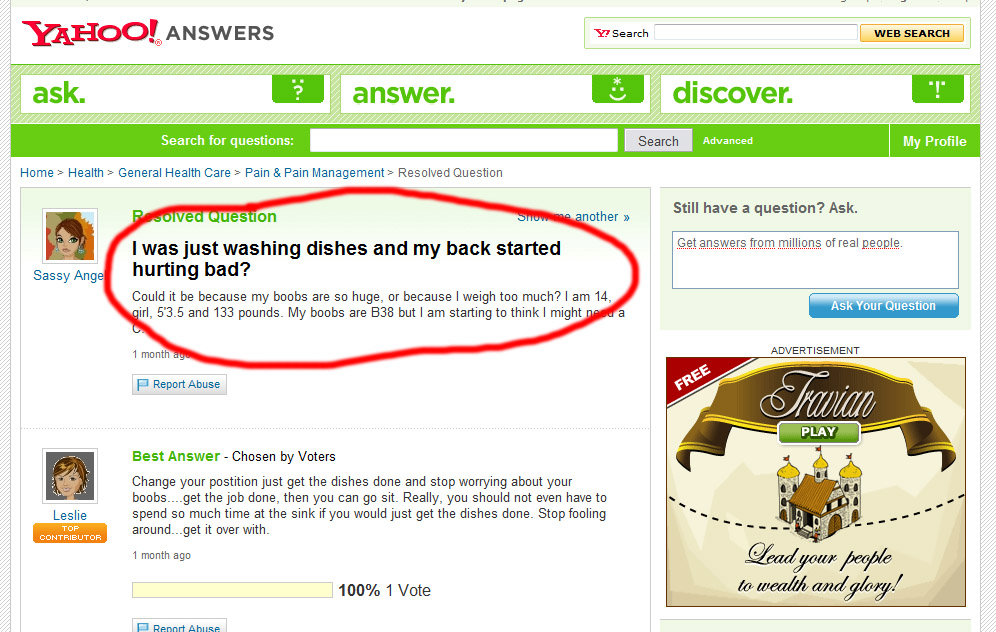Click the Advanced search link
Image resolution: width=996 pixels, height=632 pixels.
pyautogui.click(x=727, y=141)
